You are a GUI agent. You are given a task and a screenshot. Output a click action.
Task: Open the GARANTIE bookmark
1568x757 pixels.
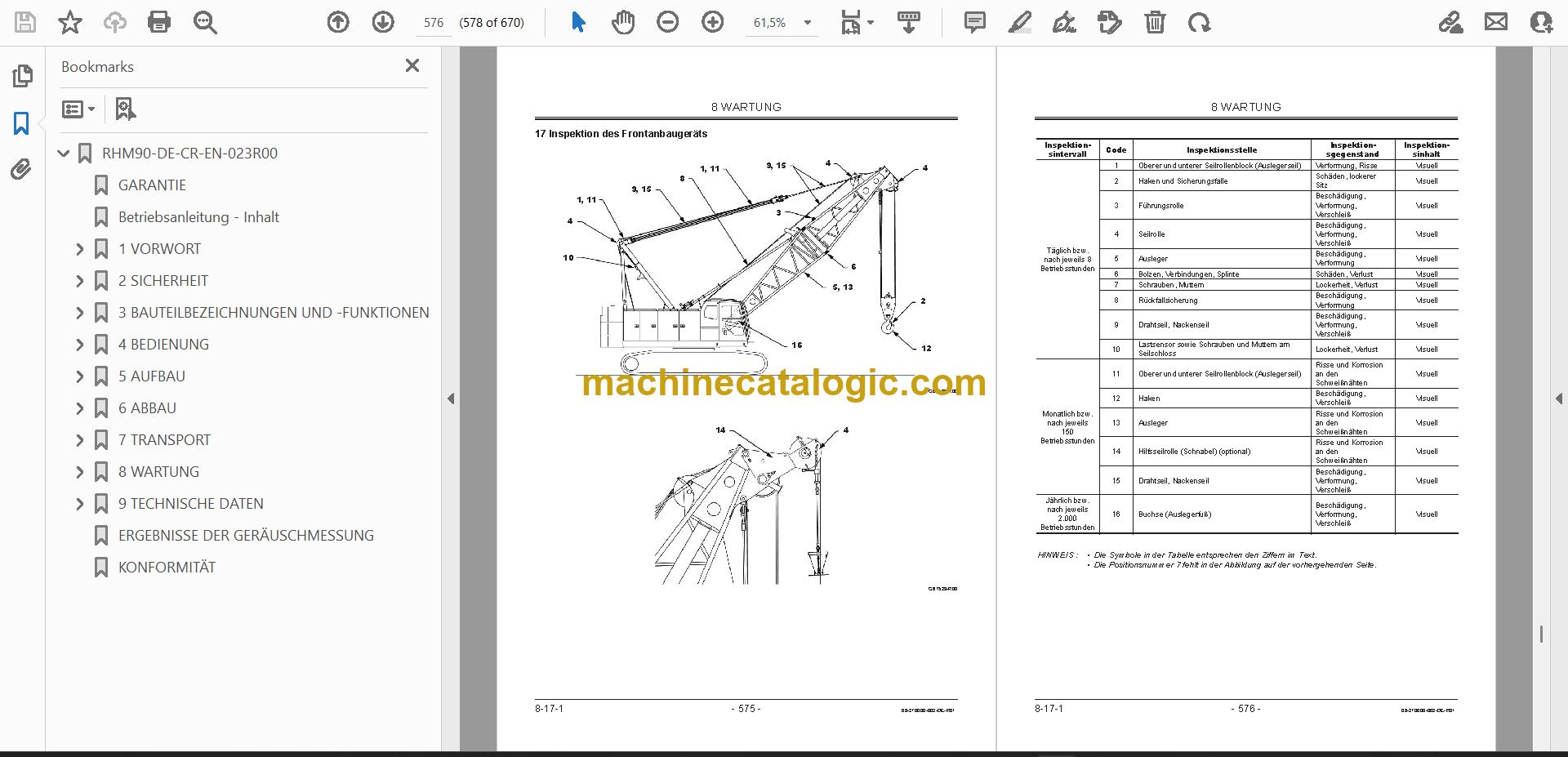click(152, 185)
